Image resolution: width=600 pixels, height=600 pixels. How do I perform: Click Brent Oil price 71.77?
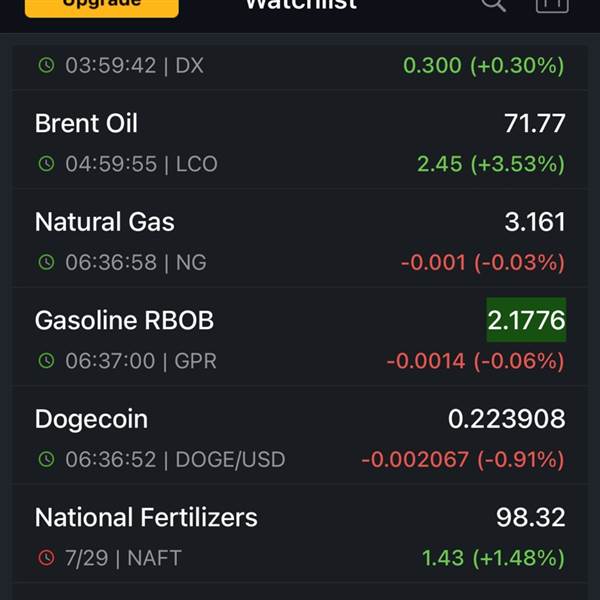535,123
